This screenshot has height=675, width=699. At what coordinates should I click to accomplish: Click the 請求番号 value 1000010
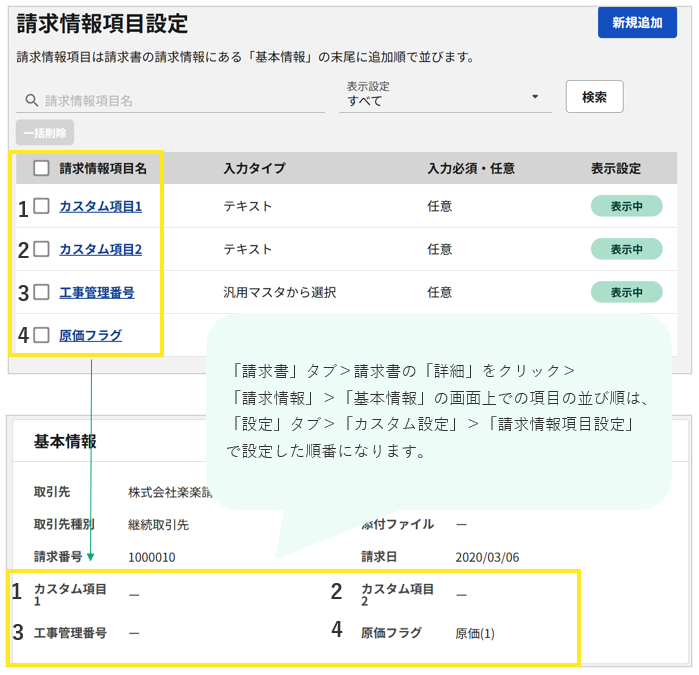(x=152, y=557)
